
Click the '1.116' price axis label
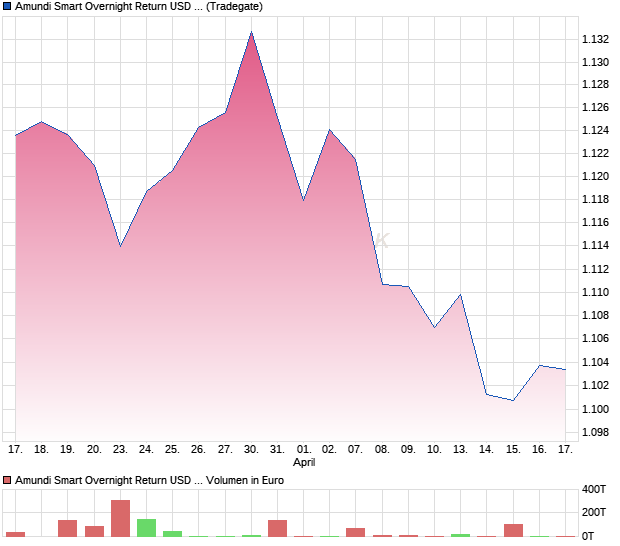point(595,222)
